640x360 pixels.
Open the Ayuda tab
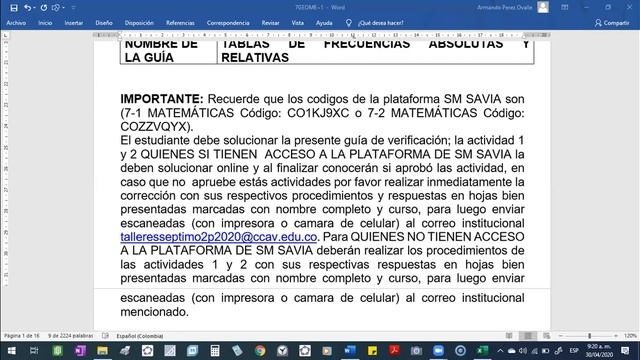click(324, 23)
